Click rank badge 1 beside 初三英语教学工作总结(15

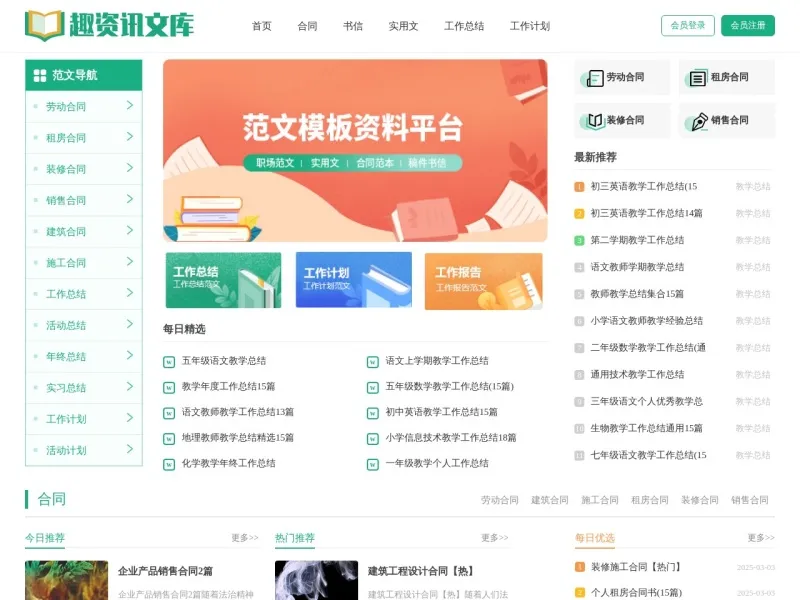pyautogui.click(x=579, y=187)
